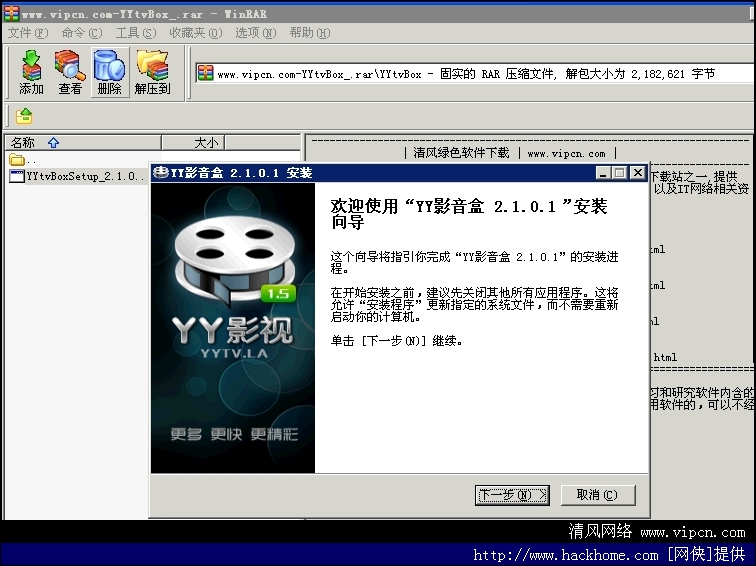Open the Commands (命令) menu
Screen dimensions: 756x566
(x=81, y=33)
